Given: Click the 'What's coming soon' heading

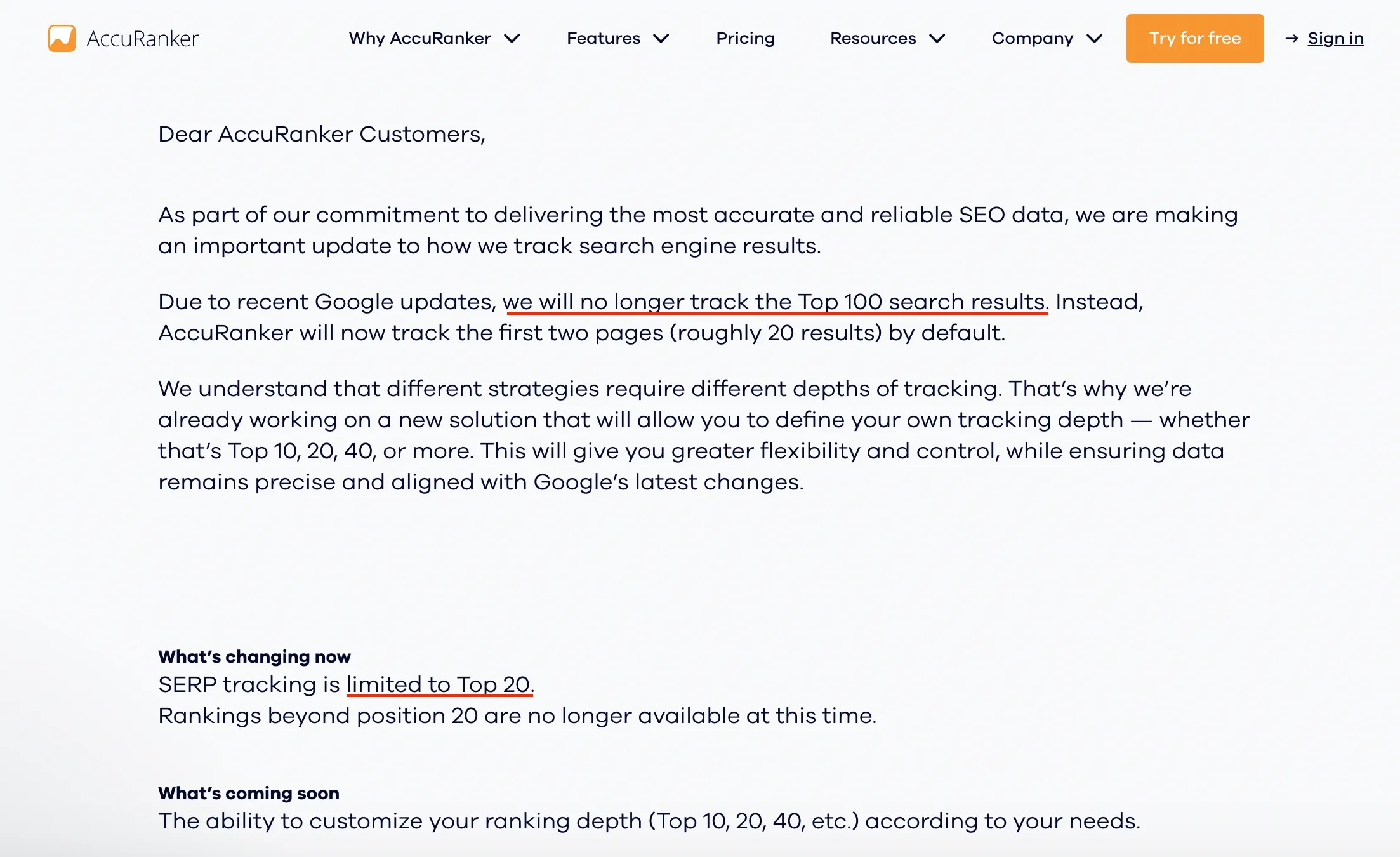Looking at the screenshot, I should pyautogui.click(x=248, y=793).
